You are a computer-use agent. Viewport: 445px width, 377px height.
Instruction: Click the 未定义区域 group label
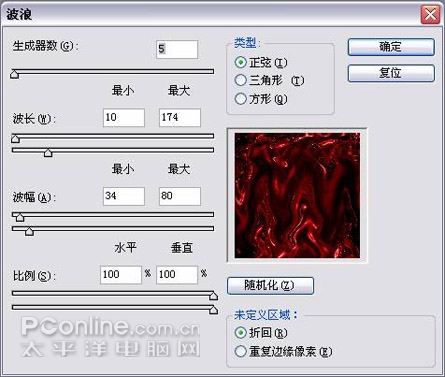[265, 315]
